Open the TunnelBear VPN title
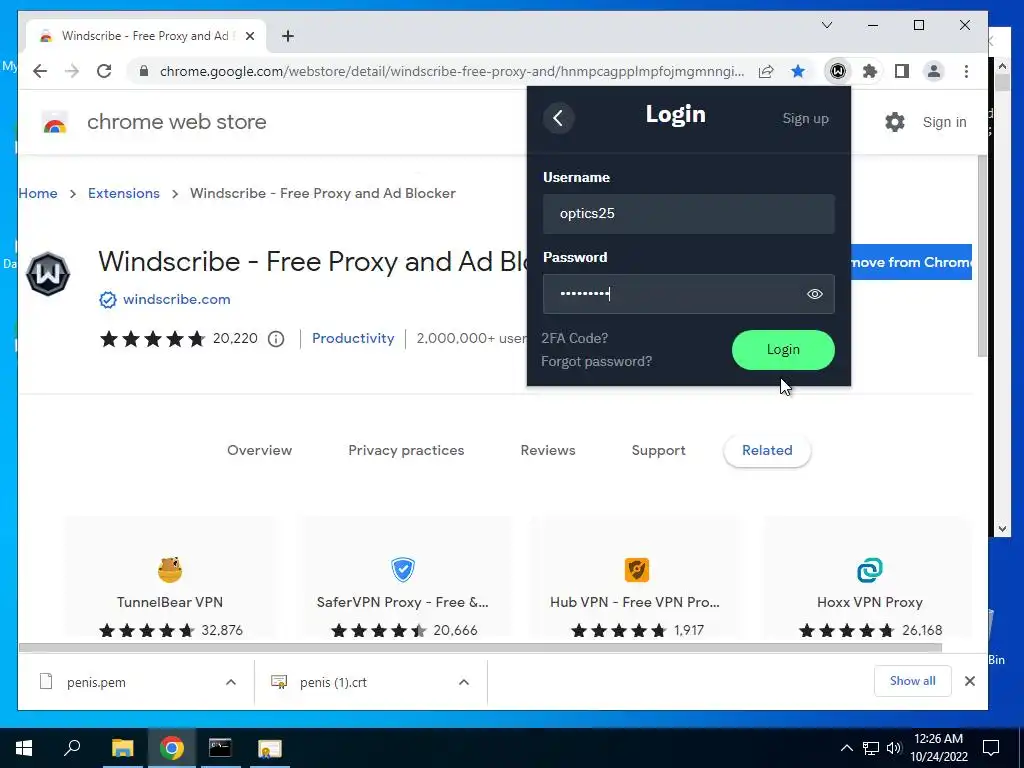 (x=170, y=602)
